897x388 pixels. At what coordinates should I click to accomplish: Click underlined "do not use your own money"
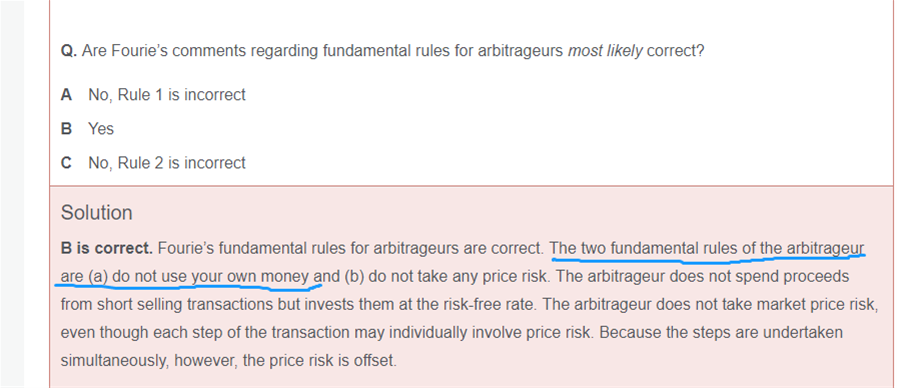[210, 277]
